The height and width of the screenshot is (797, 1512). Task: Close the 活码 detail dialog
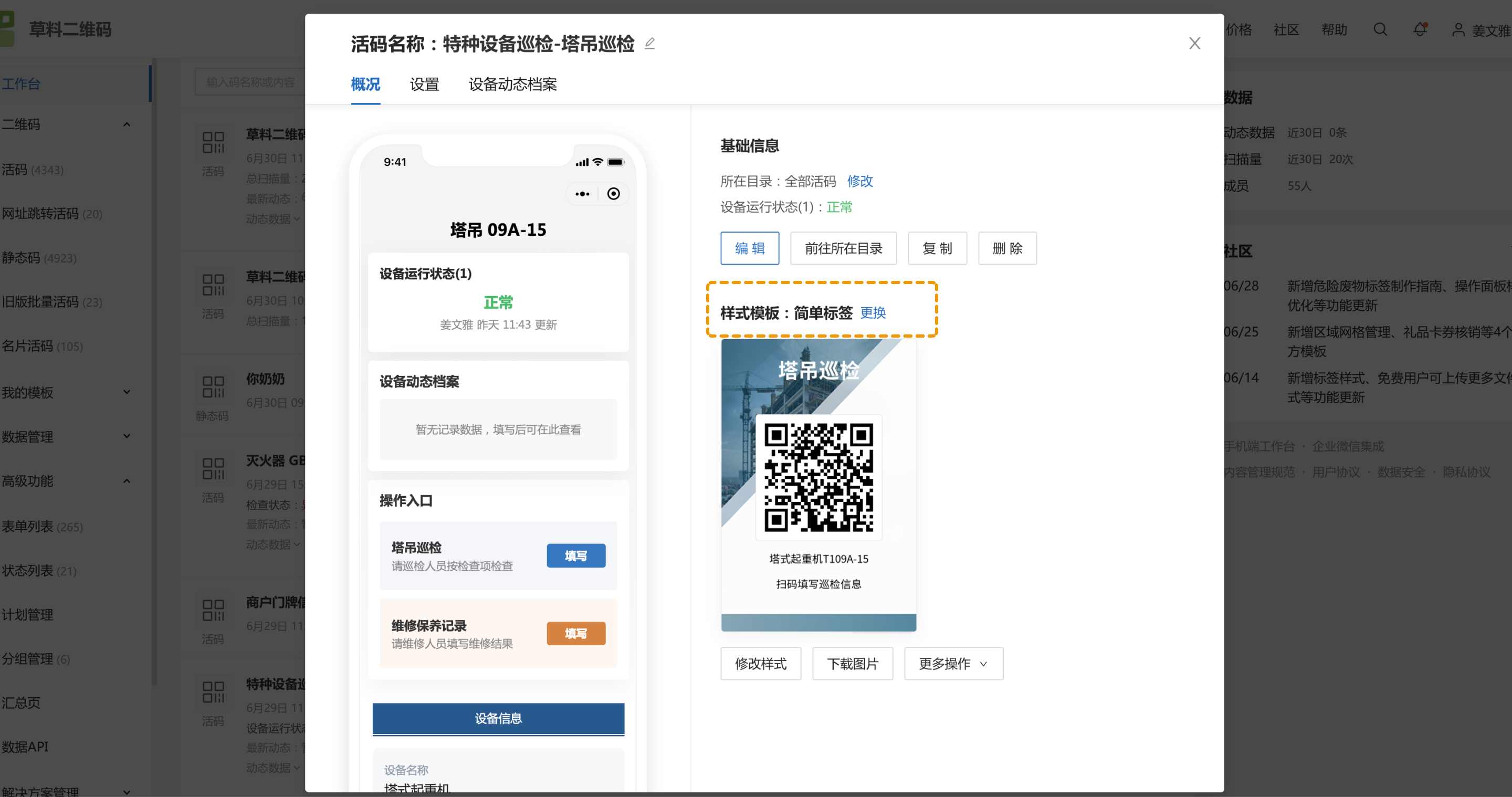pyautogui.click(x=1194, y=44)
